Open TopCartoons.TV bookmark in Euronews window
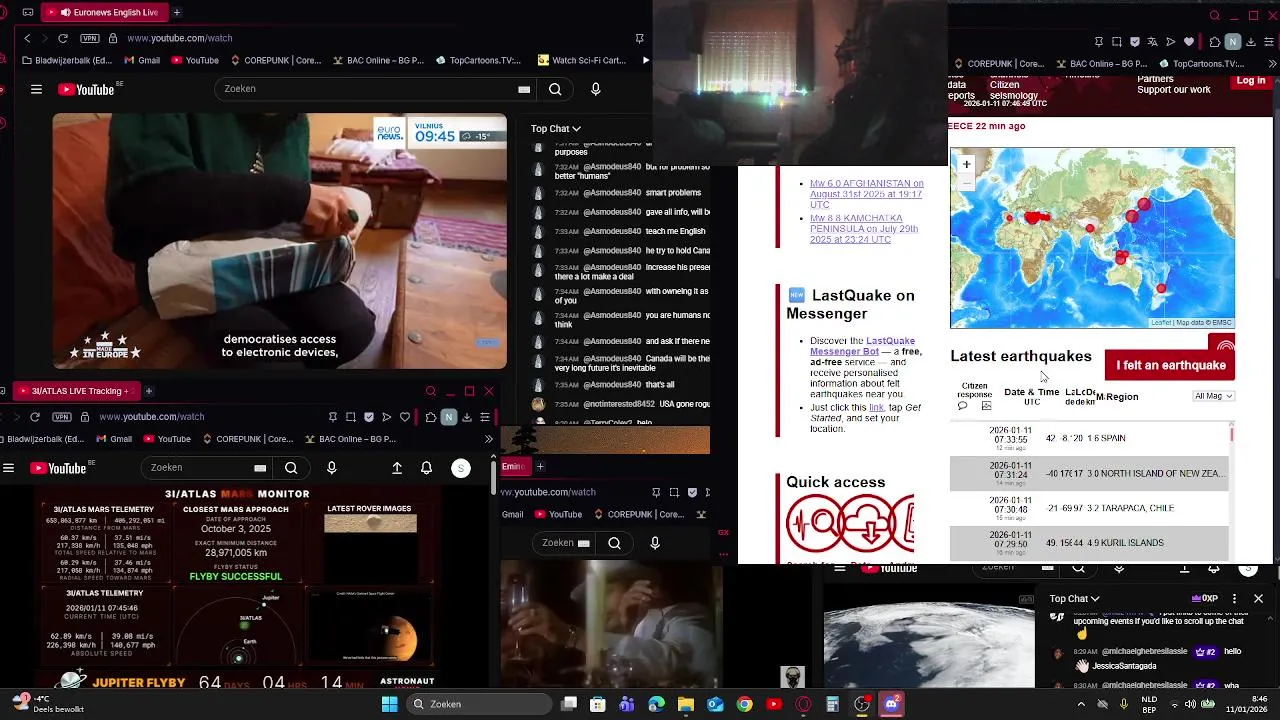 pyautogui.click(x=478, y=60)
